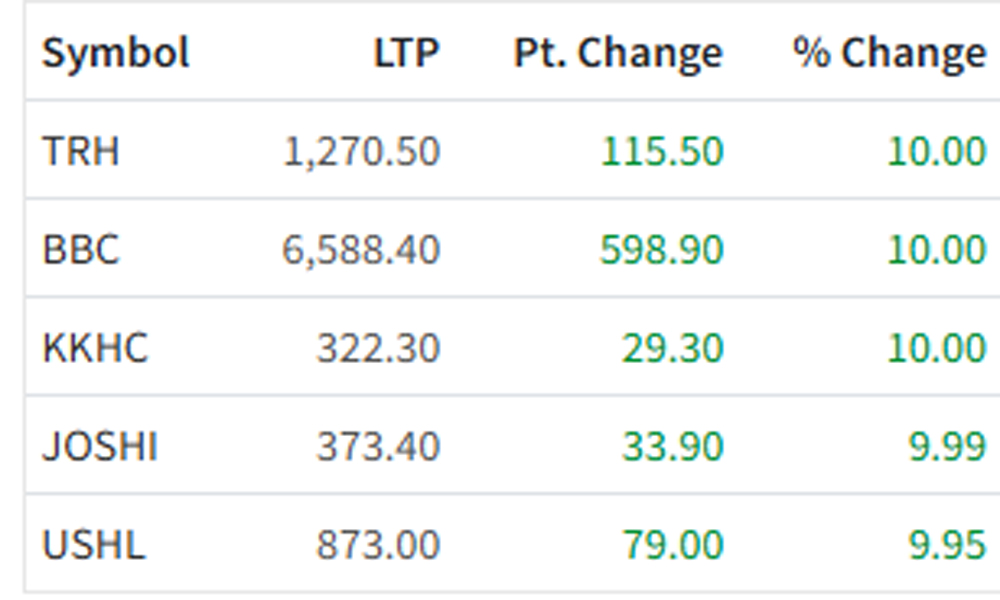Open the USHL stock symbol
Image resolution: width=1000 pixels, height=600 pixels.
pyautogui.click(x=94, y=545)
